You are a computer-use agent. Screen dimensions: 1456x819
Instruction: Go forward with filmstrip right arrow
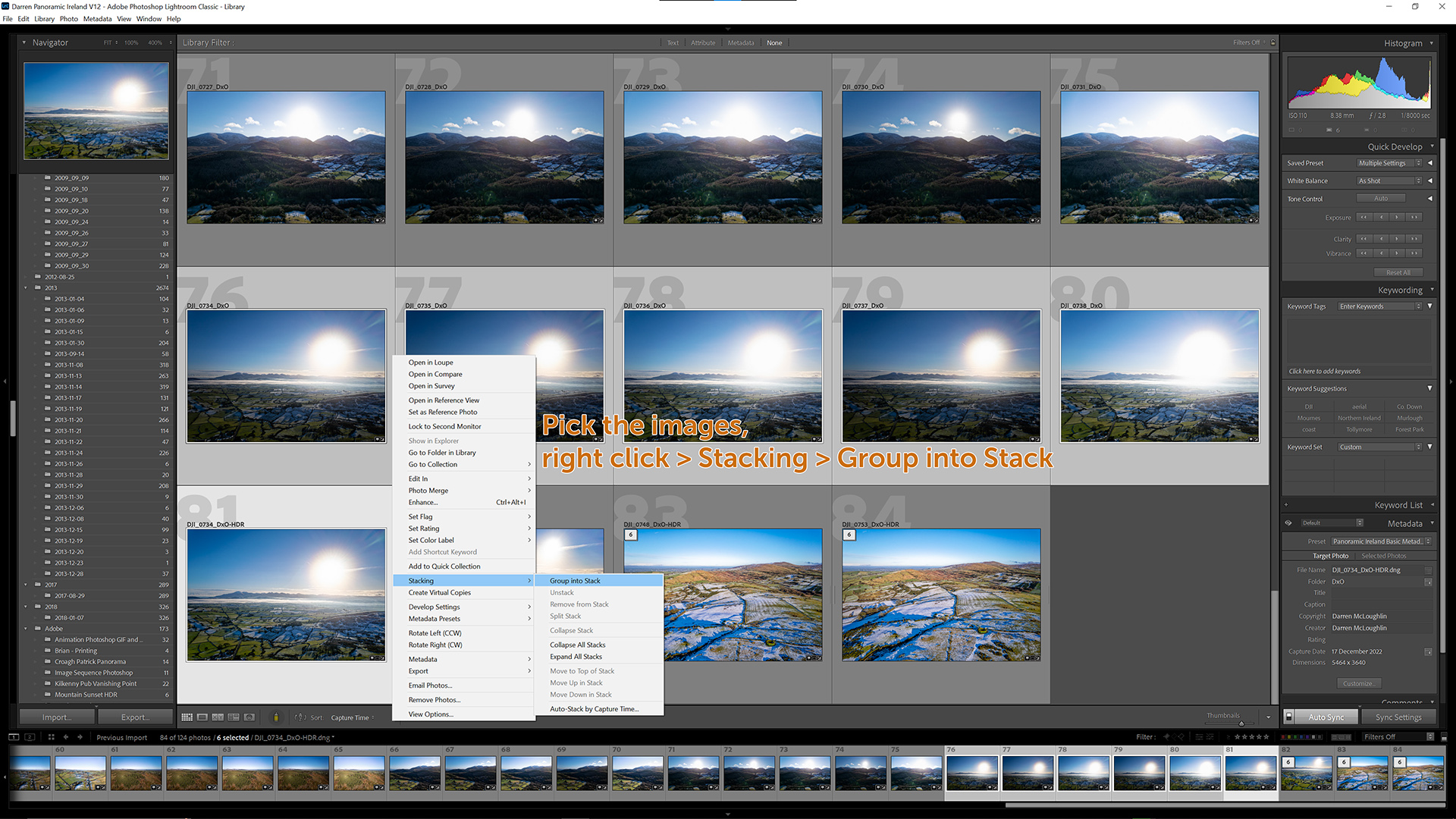coord(80,737)
